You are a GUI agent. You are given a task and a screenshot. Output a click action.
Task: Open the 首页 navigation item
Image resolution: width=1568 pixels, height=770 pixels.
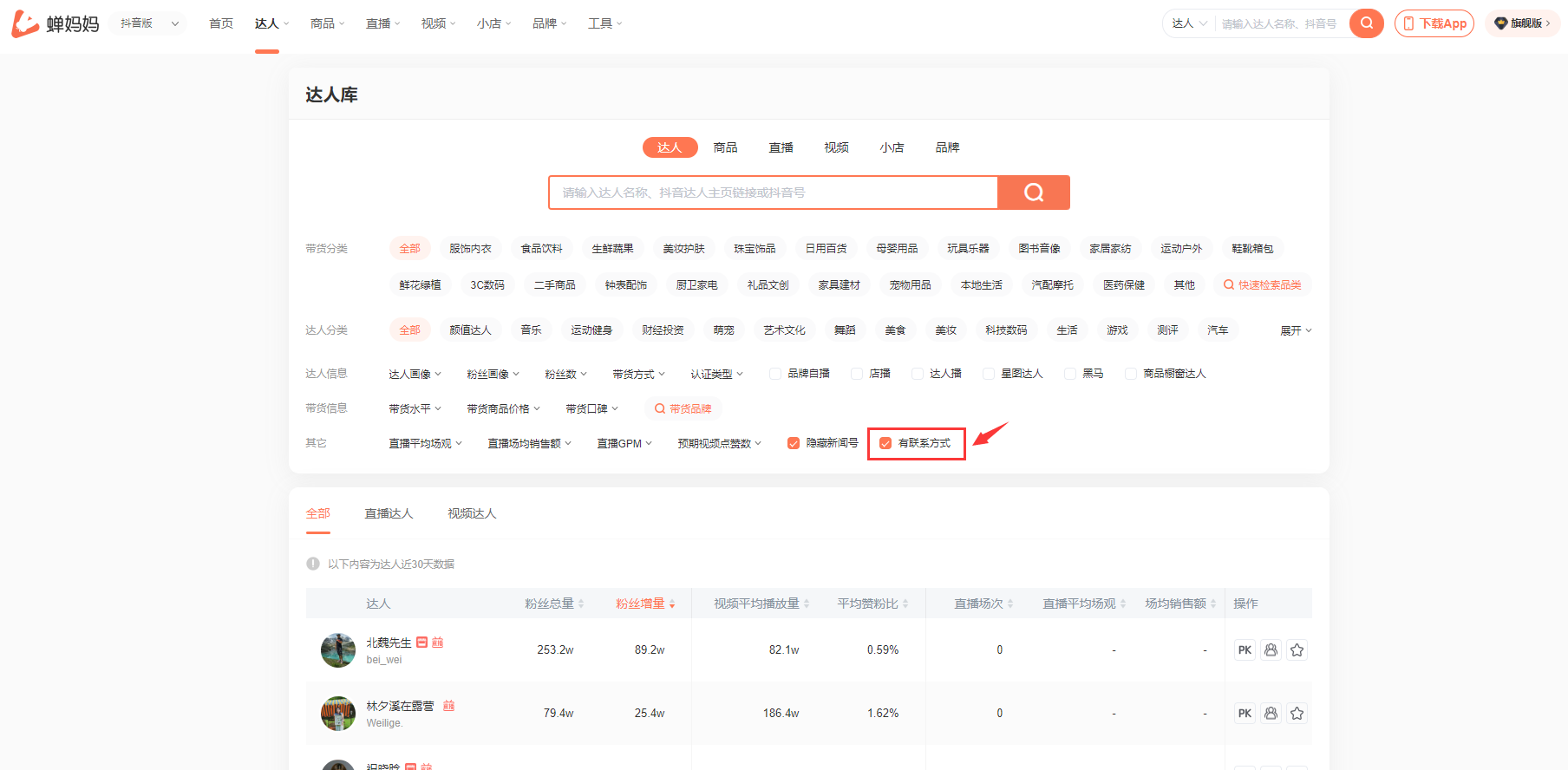click(221, 23)
